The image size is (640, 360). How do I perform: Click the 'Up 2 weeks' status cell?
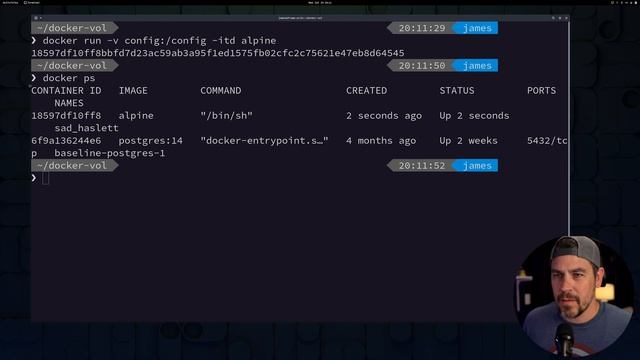tap(469, 140)
